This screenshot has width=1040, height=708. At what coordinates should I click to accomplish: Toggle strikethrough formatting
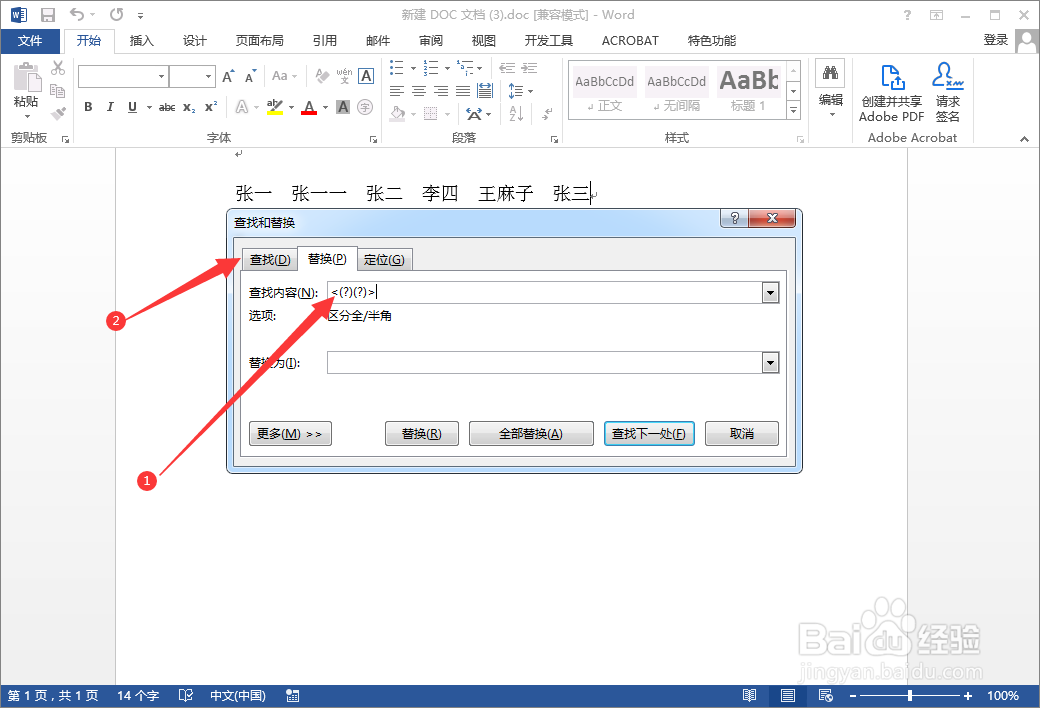pos(166,107)
